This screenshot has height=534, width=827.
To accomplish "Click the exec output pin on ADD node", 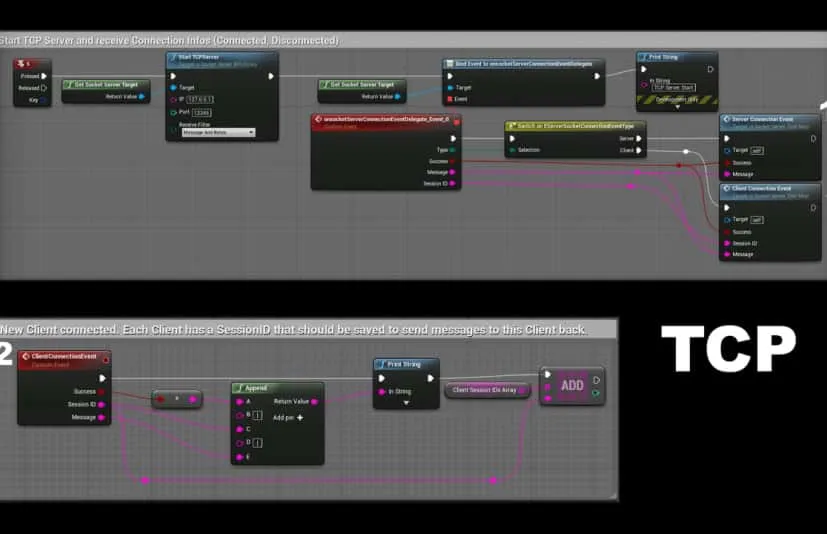I will point(597,380).
